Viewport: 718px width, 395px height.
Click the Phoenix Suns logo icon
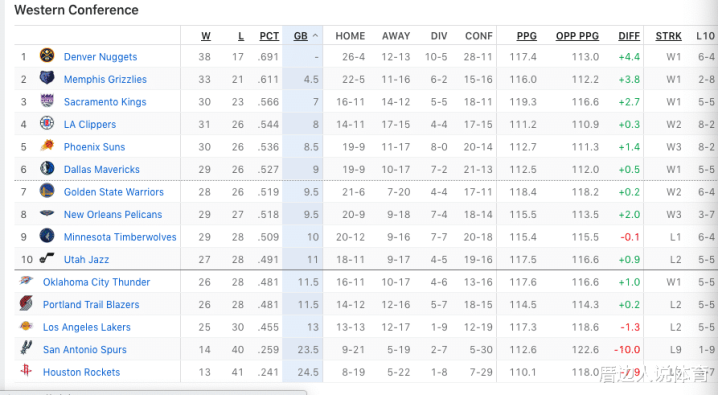(47, 146)
